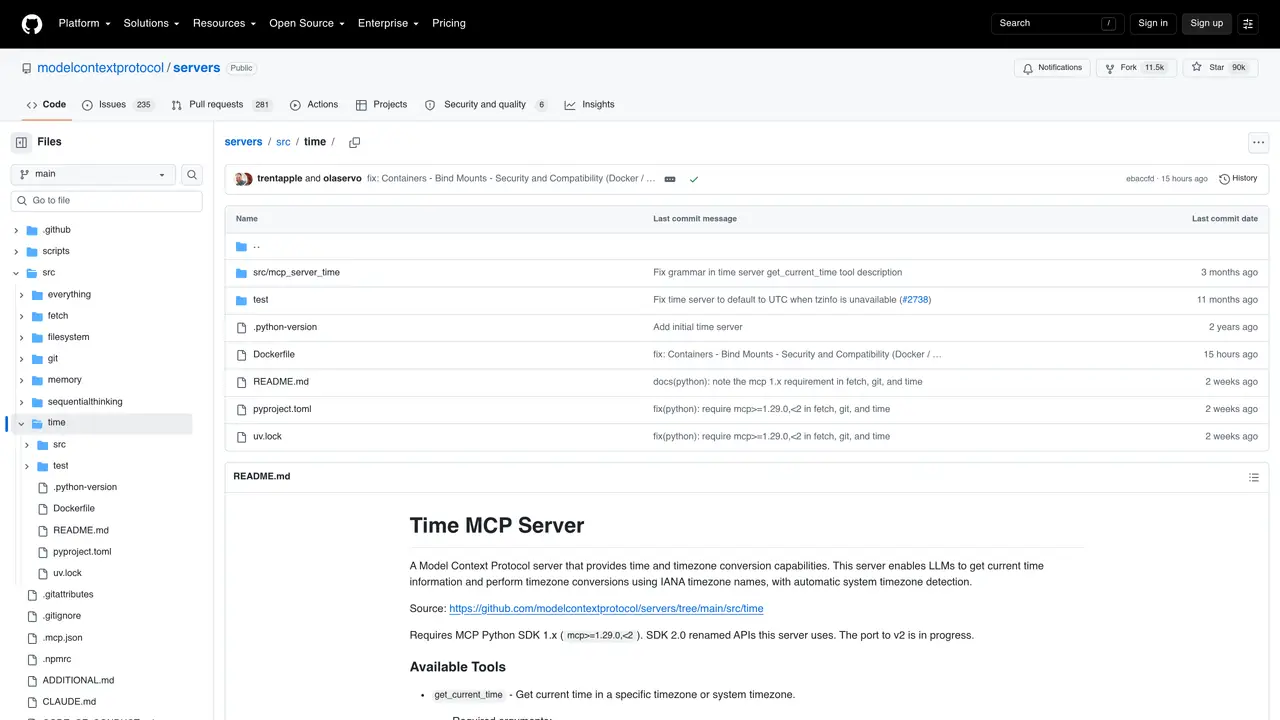Screen dimensions: 1280x720
Task: Expand the memory folder chevron
Action: 21,380
